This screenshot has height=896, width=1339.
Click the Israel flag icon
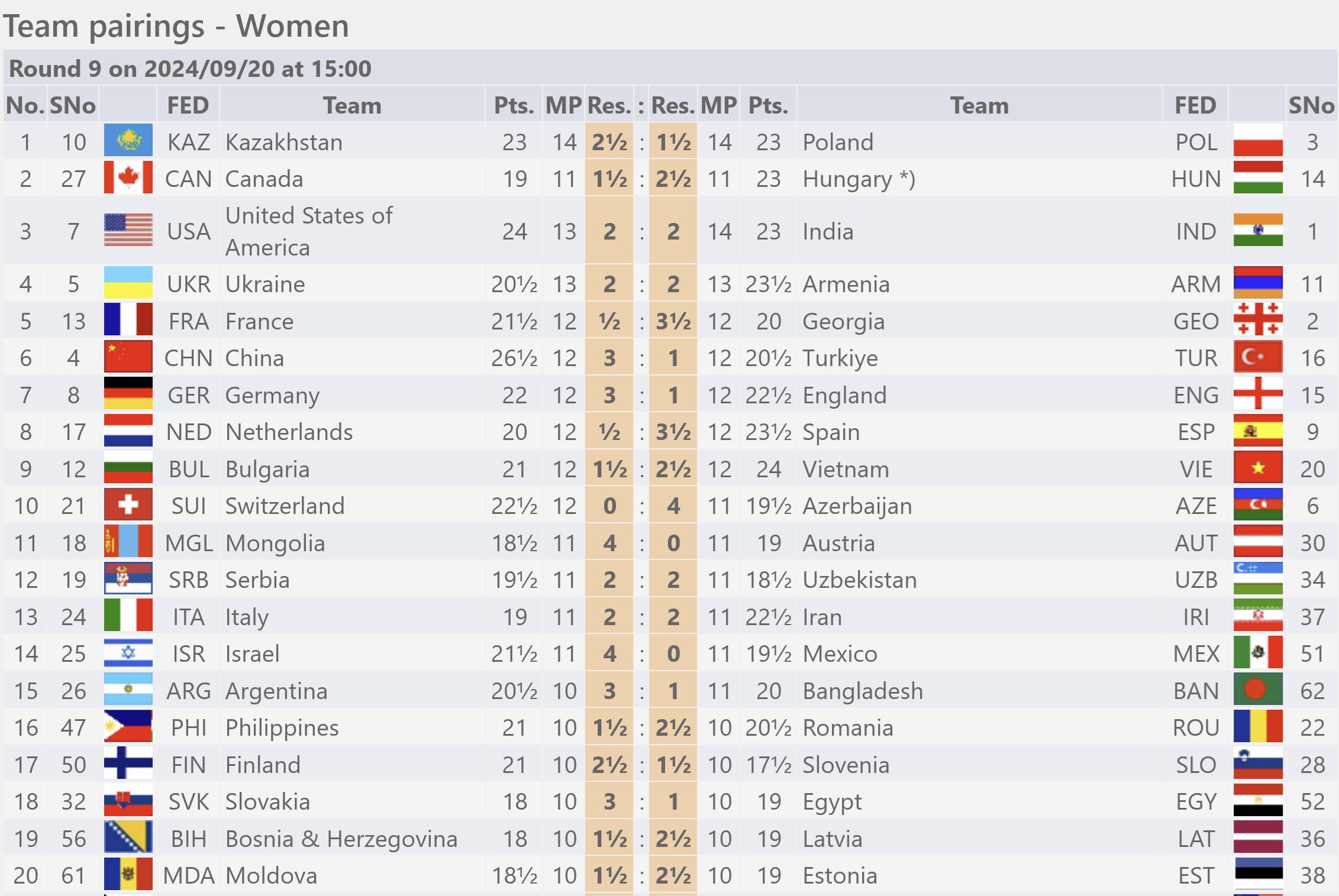[x=128, y=653]
